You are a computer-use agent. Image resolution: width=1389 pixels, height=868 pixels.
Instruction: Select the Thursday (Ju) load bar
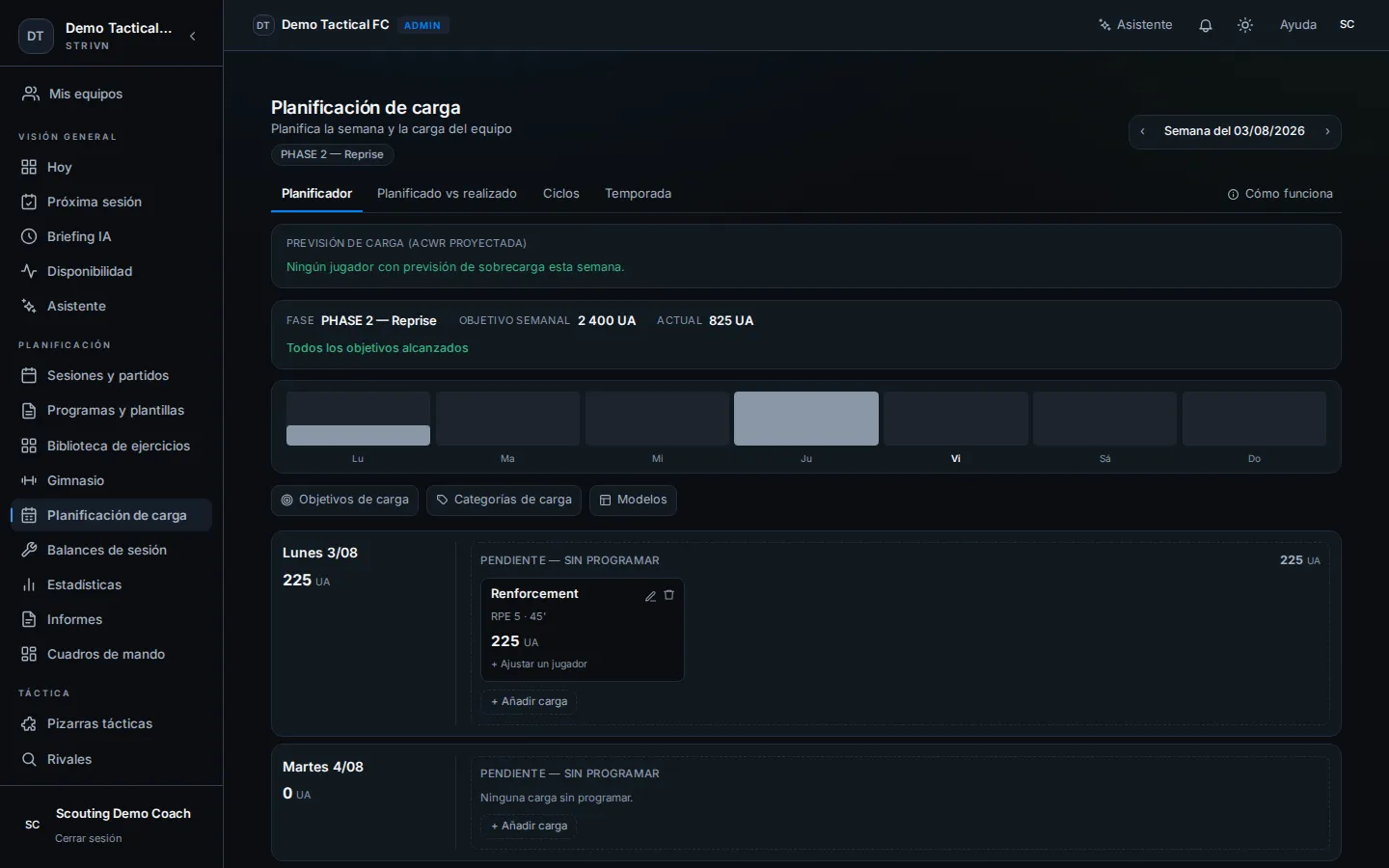point(806,419)
